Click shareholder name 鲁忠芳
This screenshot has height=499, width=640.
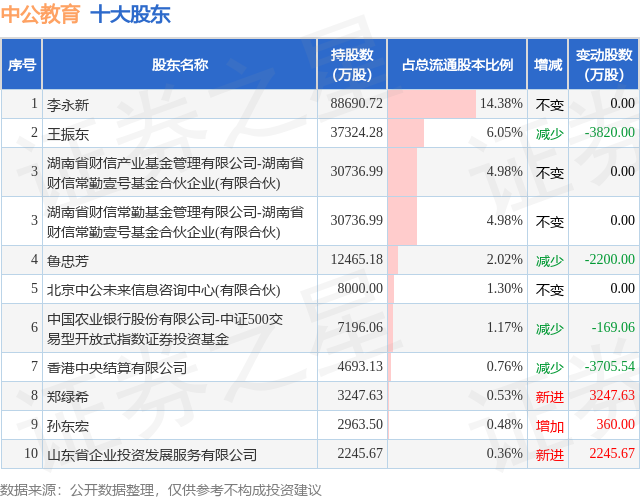coord(68,261)
